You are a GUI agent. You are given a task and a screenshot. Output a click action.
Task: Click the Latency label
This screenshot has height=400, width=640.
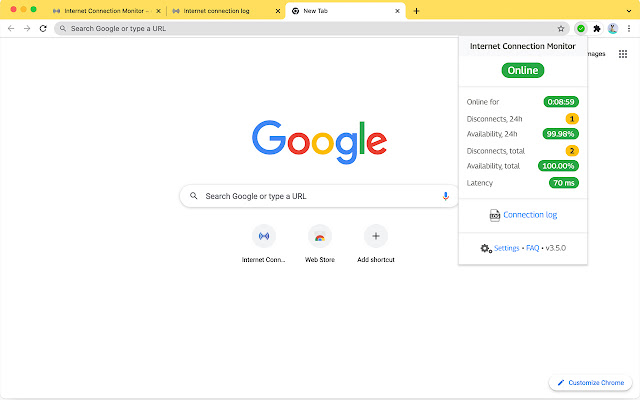pyautogui.click(x=480, y=183)
